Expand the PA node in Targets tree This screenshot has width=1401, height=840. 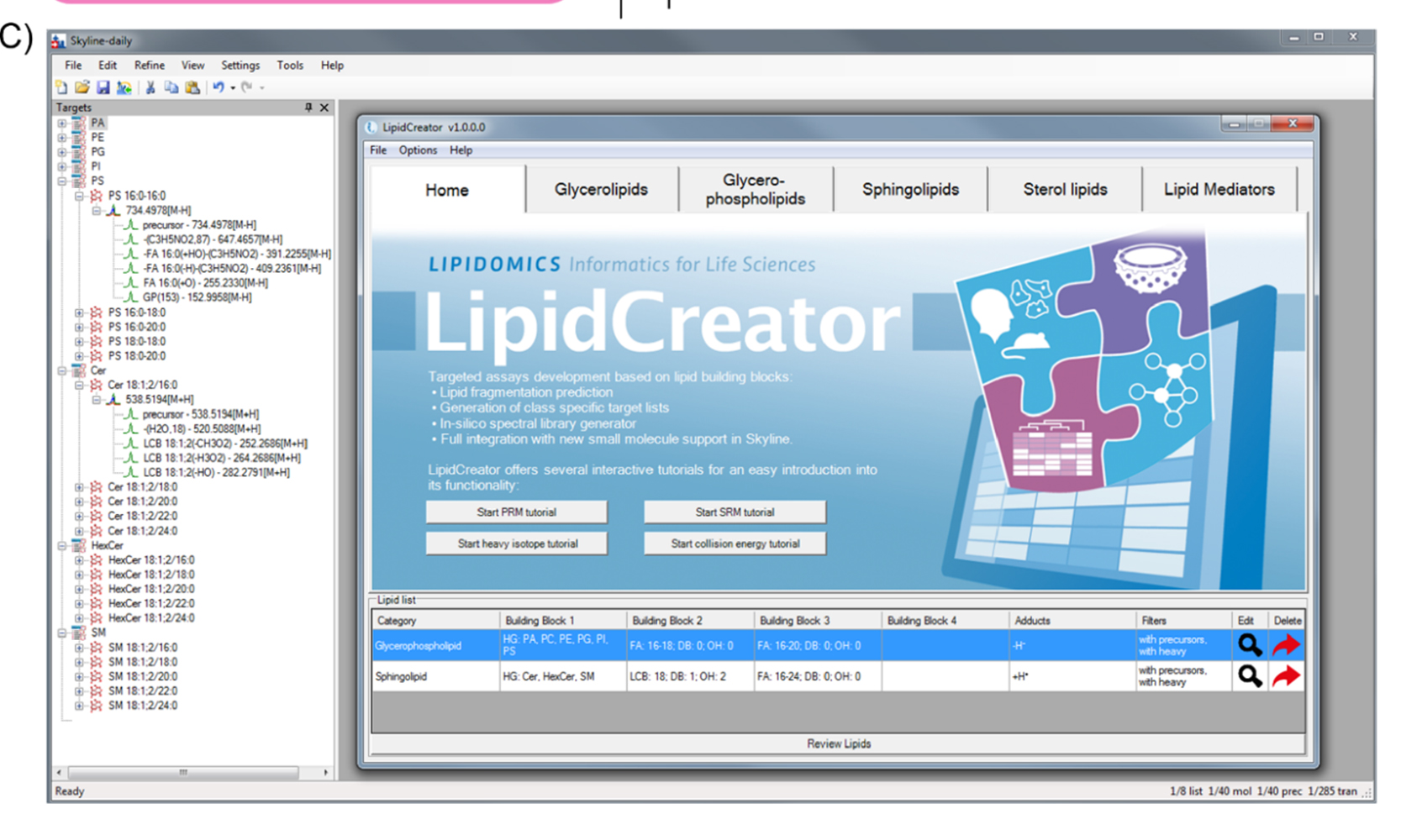[x=62, y=123]
